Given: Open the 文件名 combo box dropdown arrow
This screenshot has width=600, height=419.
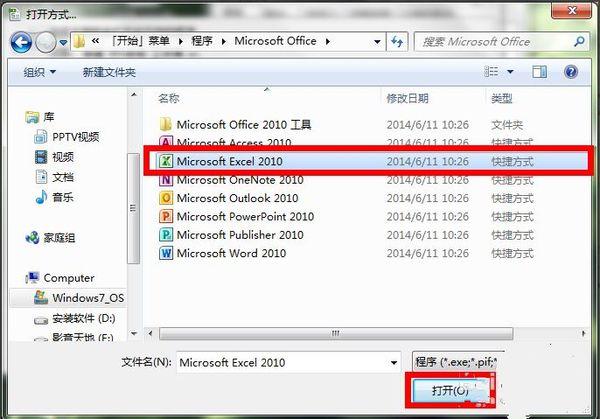Looking at the screenshot, I should (394, 362).
